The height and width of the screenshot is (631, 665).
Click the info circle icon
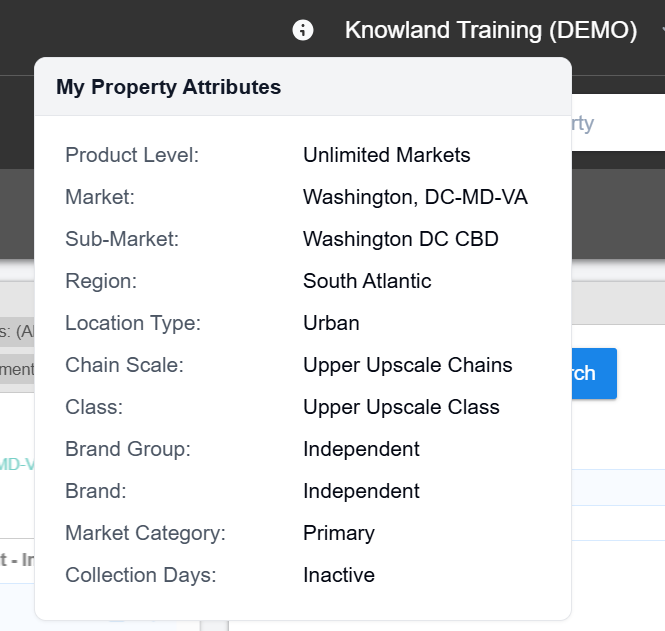coord(303,30)
